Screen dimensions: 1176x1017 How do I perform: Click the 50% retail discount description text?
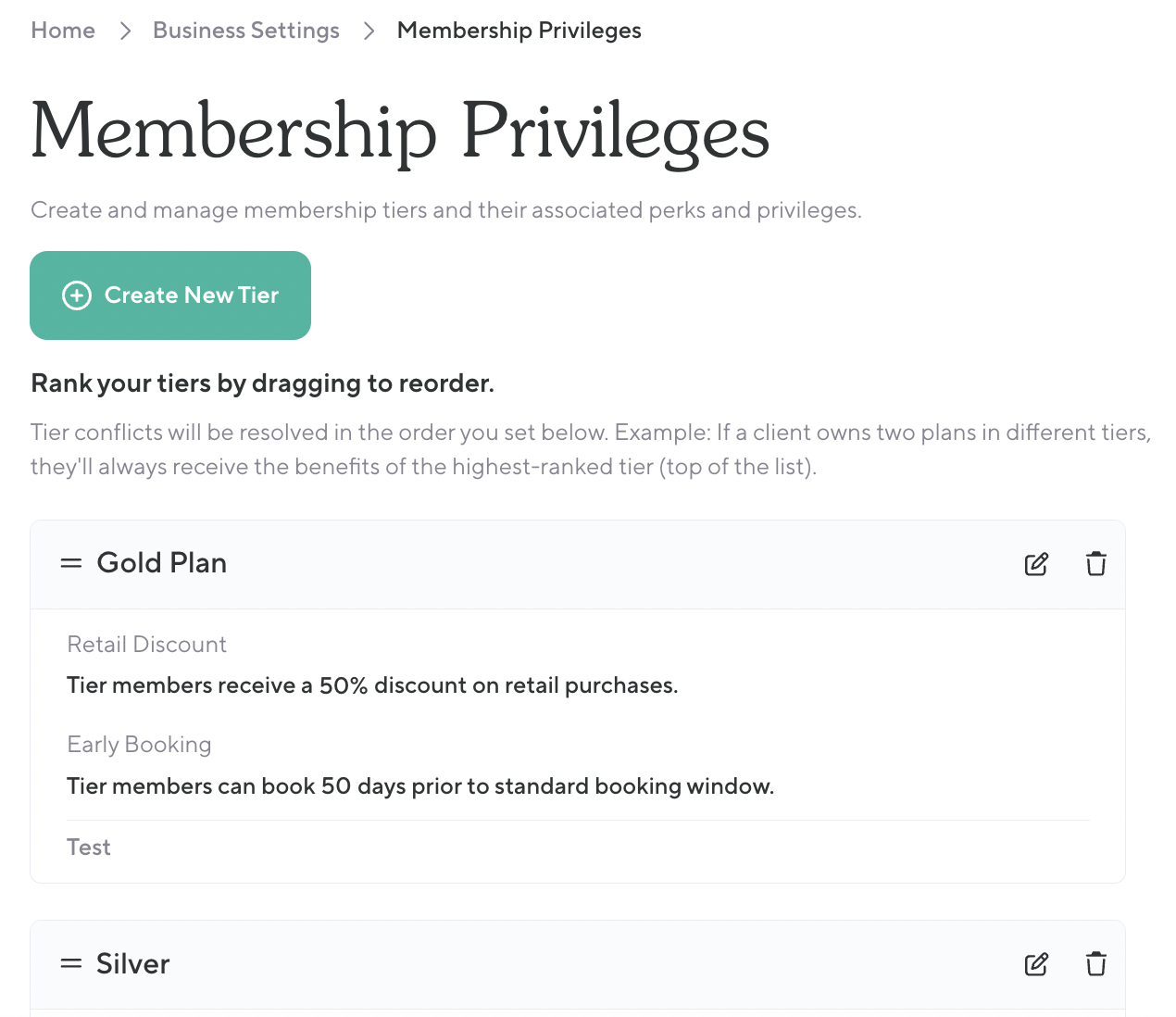pyautogui.click(x=372, y=685)
